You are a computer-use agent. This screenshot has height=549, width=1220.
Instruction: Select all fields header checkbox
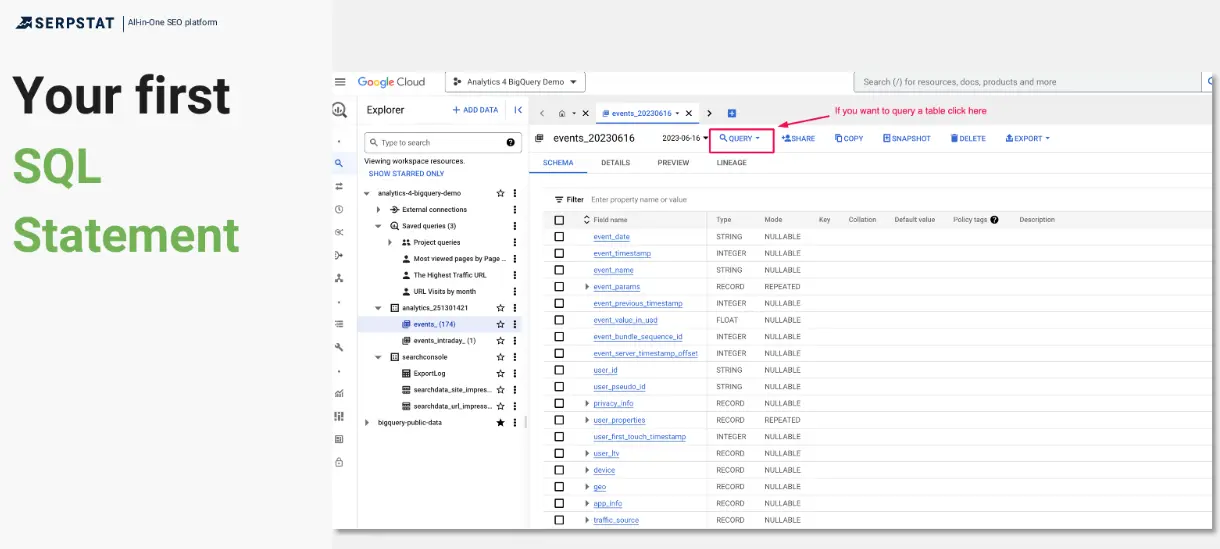pos(559,220)
